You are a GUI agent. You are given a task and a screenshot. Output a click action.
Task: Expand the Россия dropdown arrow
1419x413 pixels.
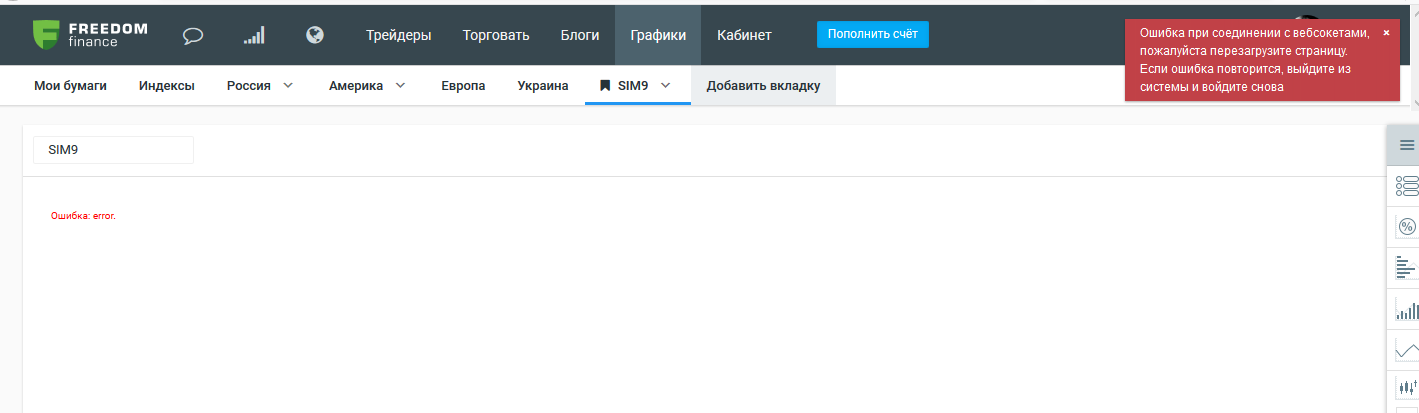coord(288,86)
